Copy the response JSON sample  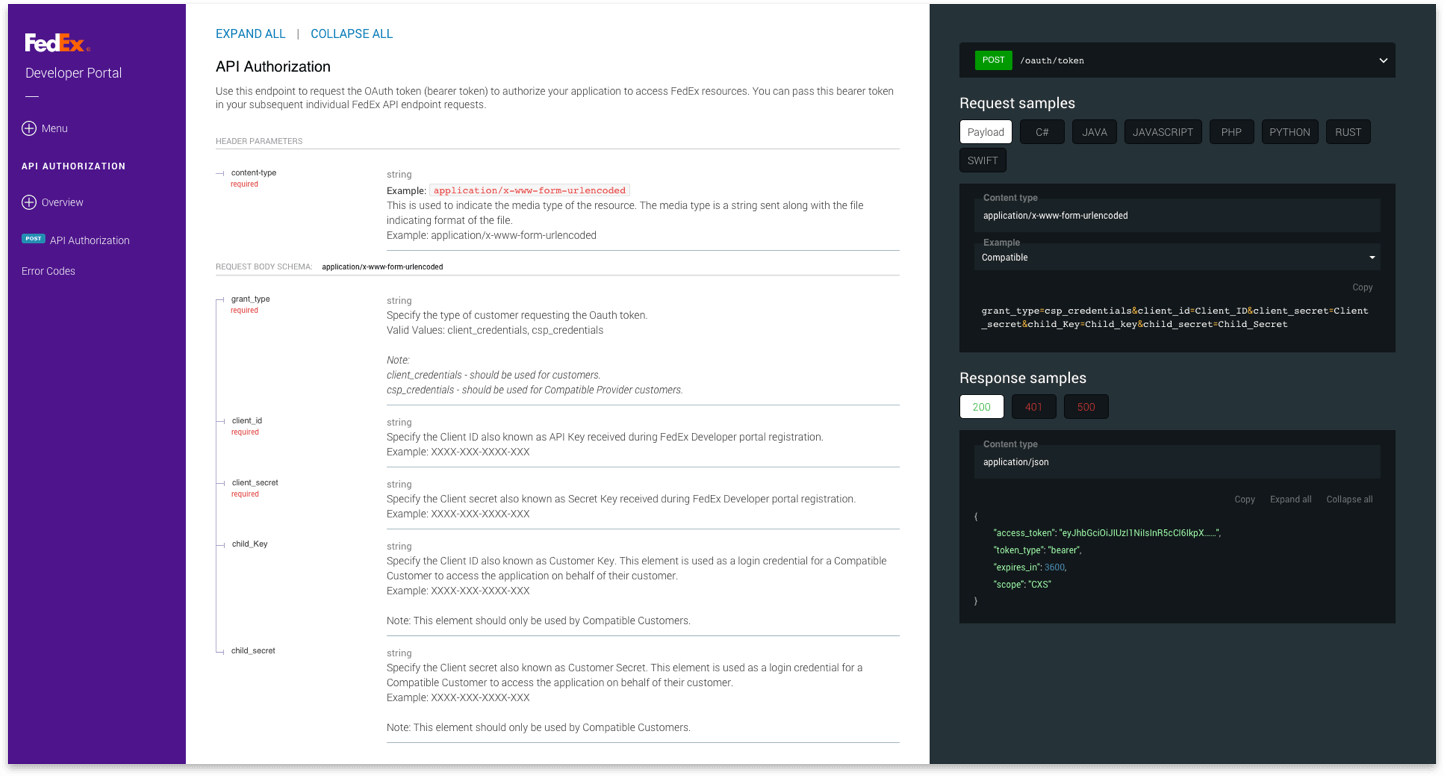coord(1244,499)
